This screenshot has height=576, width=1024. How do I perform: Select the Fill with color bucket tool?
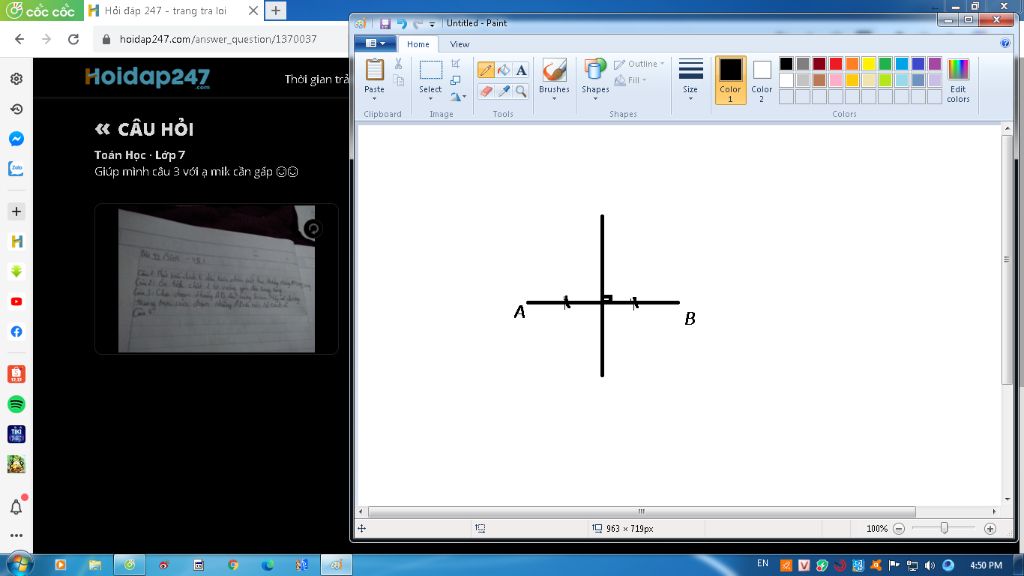(504, 70)
